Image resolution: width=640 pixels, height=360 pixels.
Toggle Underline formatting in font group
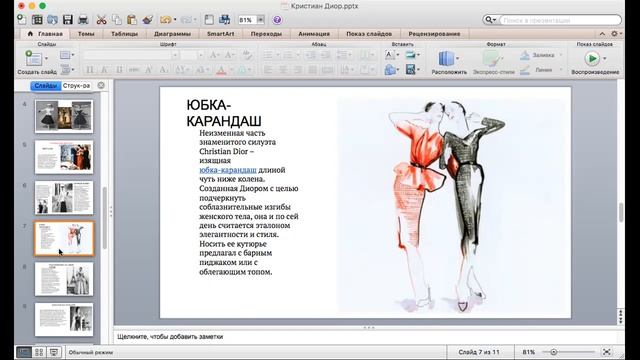(119, 70)
